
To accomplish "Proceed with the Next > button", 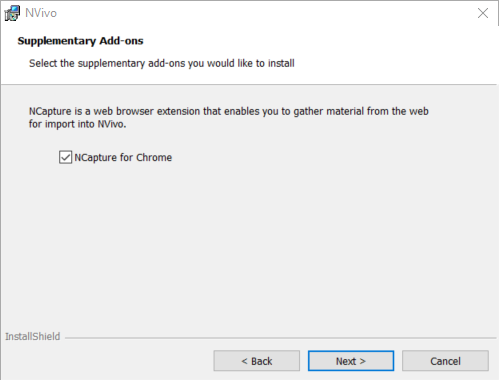I will (351, 361).
